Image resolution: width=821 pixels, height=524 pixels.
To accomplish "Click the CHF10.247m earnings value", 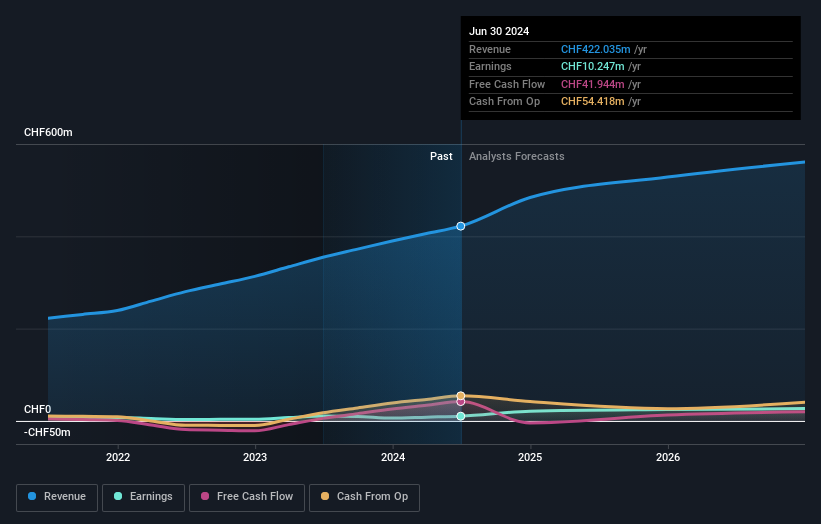I will point(592,66).
